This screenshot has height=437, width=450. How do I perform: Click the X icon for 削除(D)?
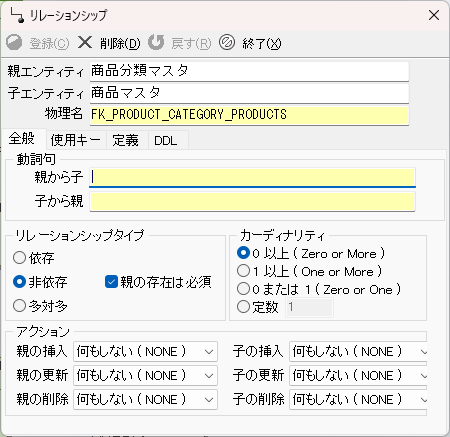(85, 43)
